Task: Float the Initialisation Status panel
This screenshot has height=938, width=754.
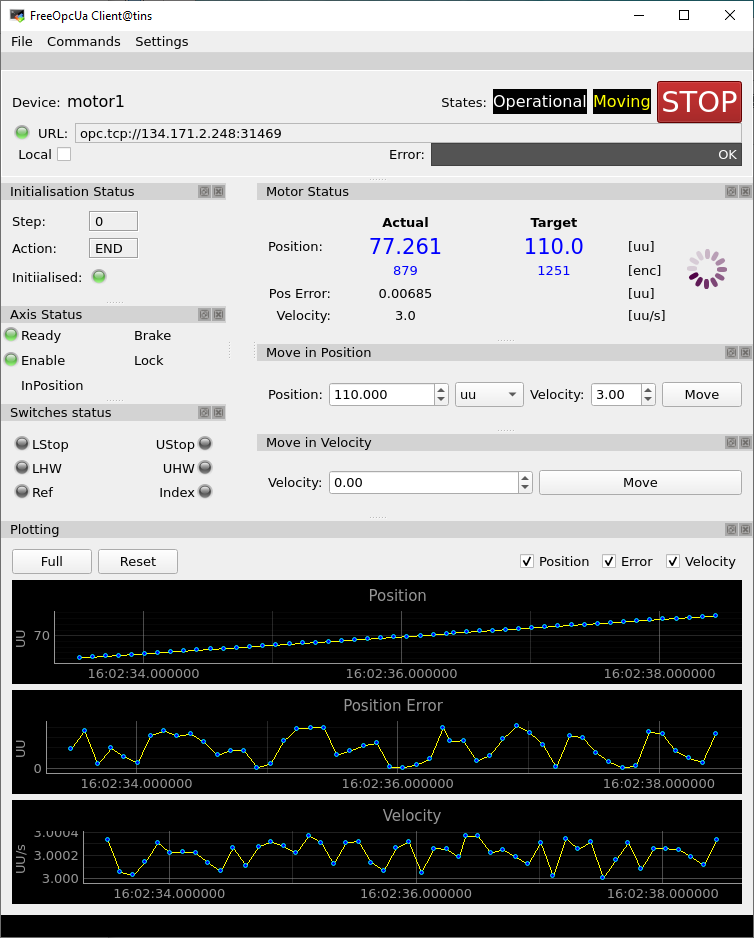Action: pos(203,191)
